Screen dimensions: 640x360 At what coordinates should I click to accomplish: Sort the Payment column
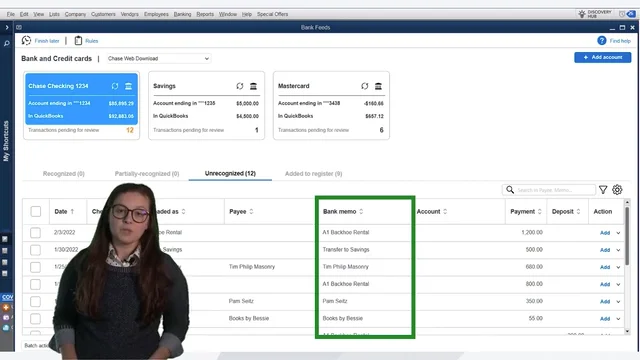[540, 211]
